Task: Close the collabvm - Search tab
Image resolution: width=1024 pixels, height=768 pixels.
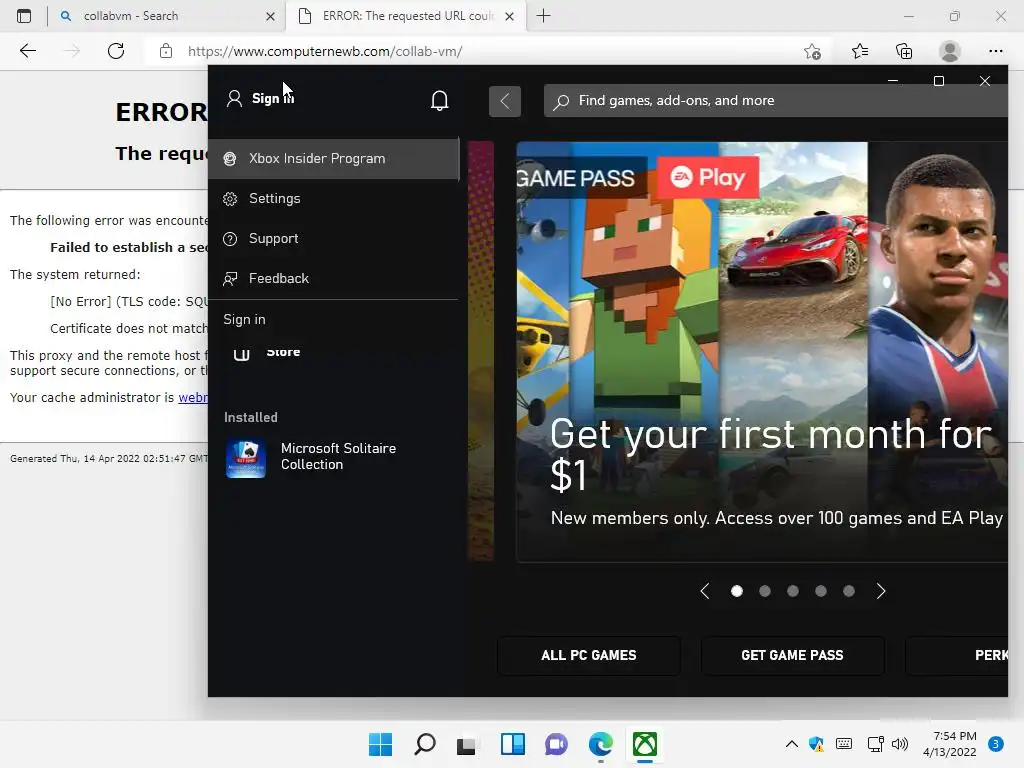Action: (x=270, y=16)
